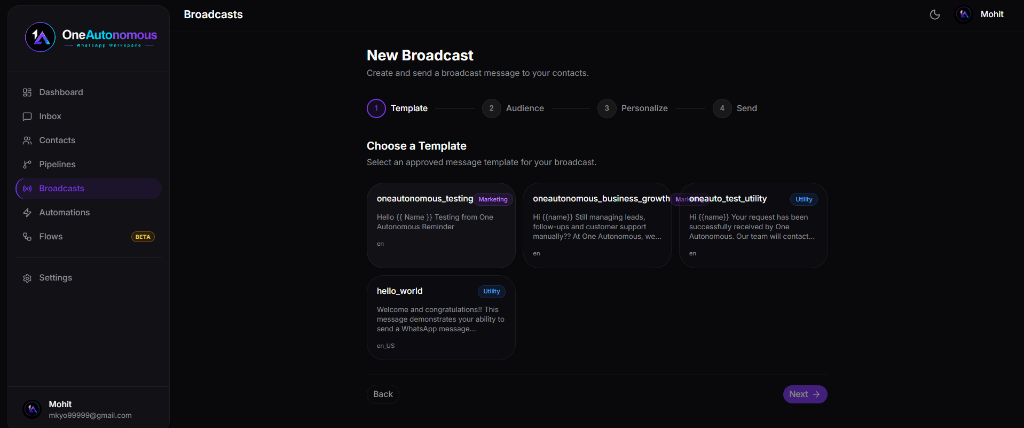Click the "en_US" language label
Image resolution: width=1024 pixels, height=428 pixels.
point(385,346)
